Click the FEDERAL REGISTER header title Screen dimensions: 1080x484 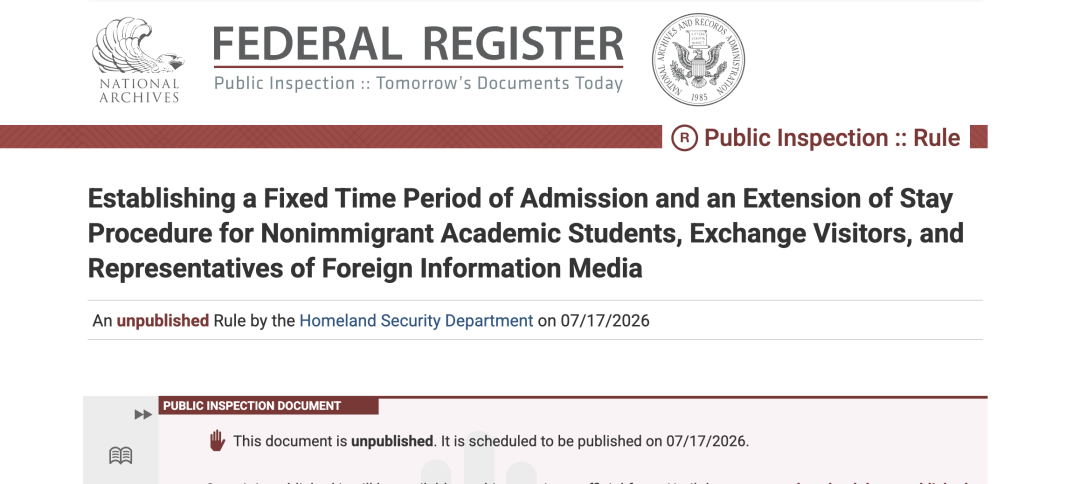pos(418,43)
